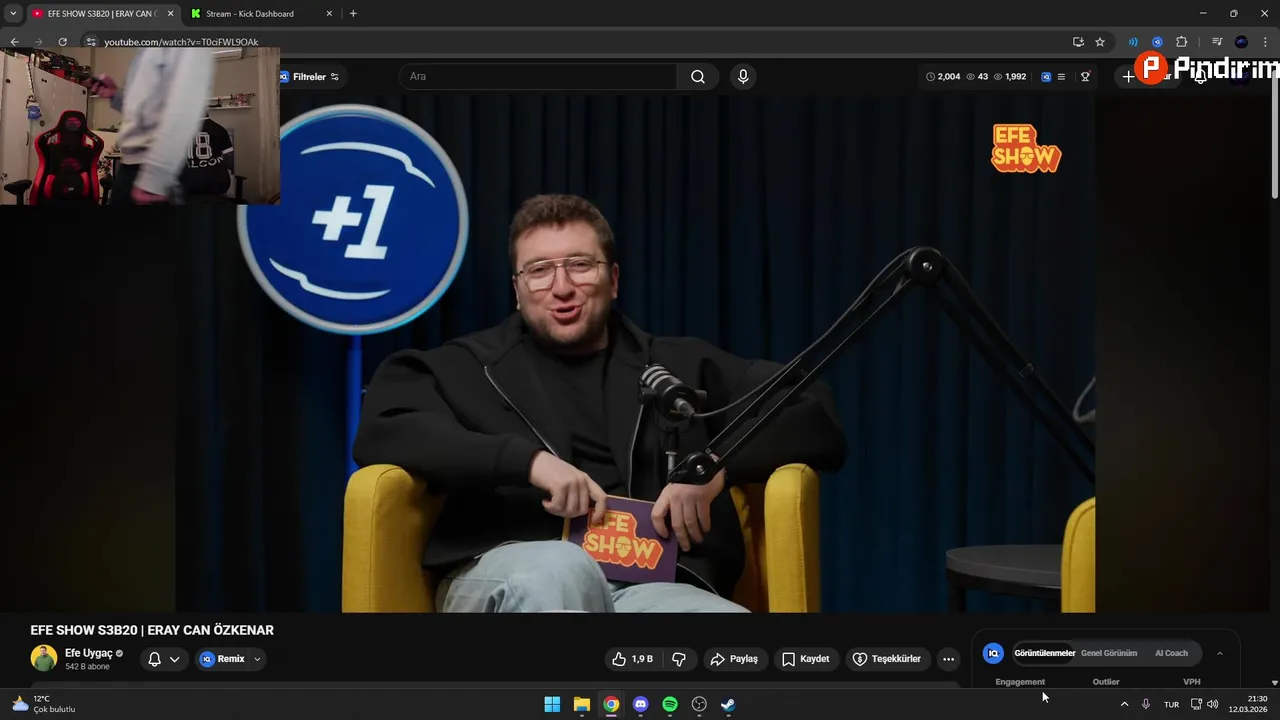Click the Engagement column header
Viewport: 1280px width, 720px height.
(x=1020, y=682)
